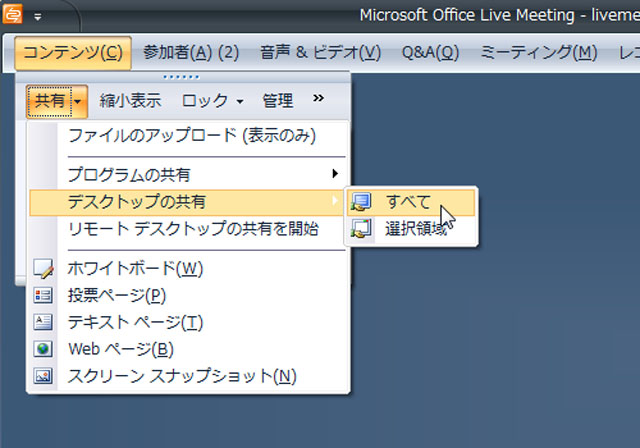The height and width of the screenshot is (448, 640).
Task: Expand the 共有 dropdown arrow
Action: (78, 101)
